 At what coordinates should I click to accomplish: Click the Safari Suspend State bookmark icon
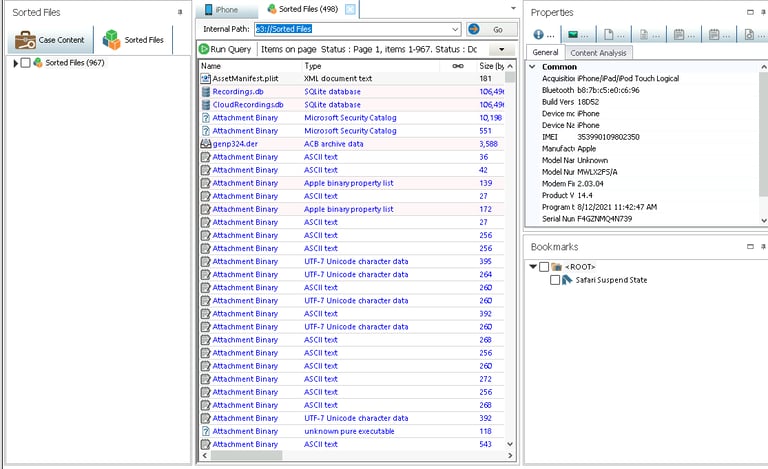(x=567, y=280)
